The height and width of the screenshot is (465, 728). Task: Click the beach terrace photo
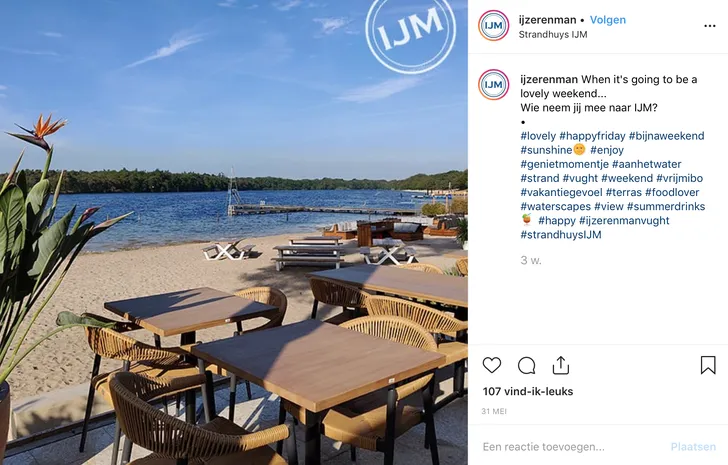(x=234, y=232)
